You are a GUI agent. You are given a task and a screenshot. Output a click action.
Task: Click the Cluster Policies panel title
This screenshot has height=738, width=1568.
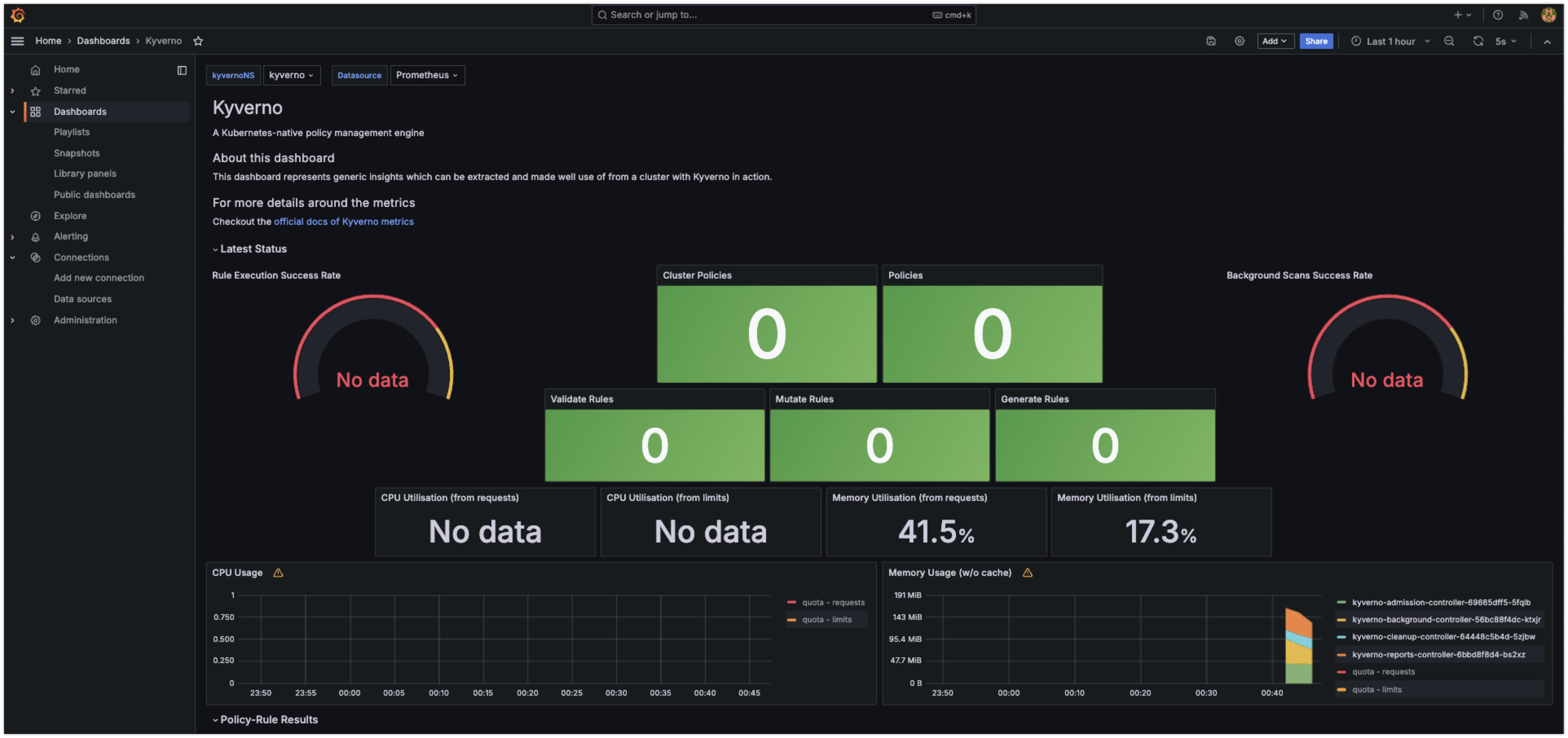(x=697, y=275)
